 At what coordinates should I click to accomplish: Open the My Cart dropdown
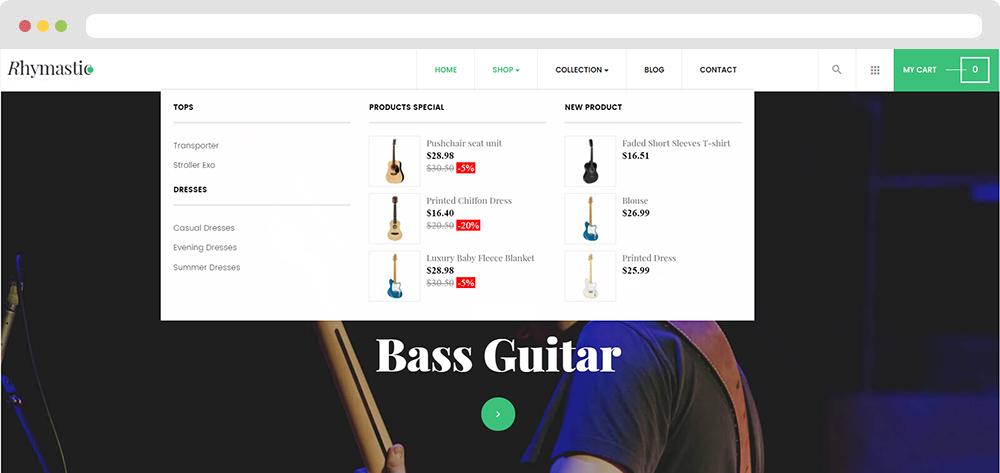click(946, 70)
